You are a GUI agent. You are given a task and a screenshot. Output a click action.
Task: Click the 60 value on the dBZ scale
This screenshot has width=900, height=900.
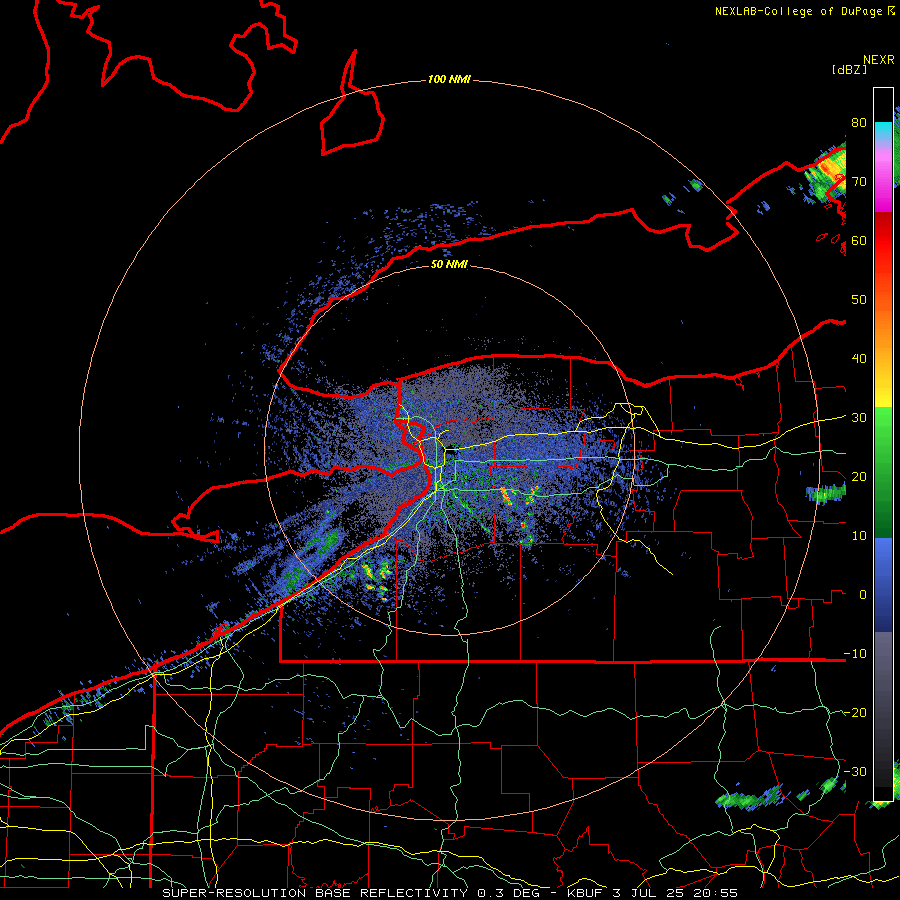point(859,240)
